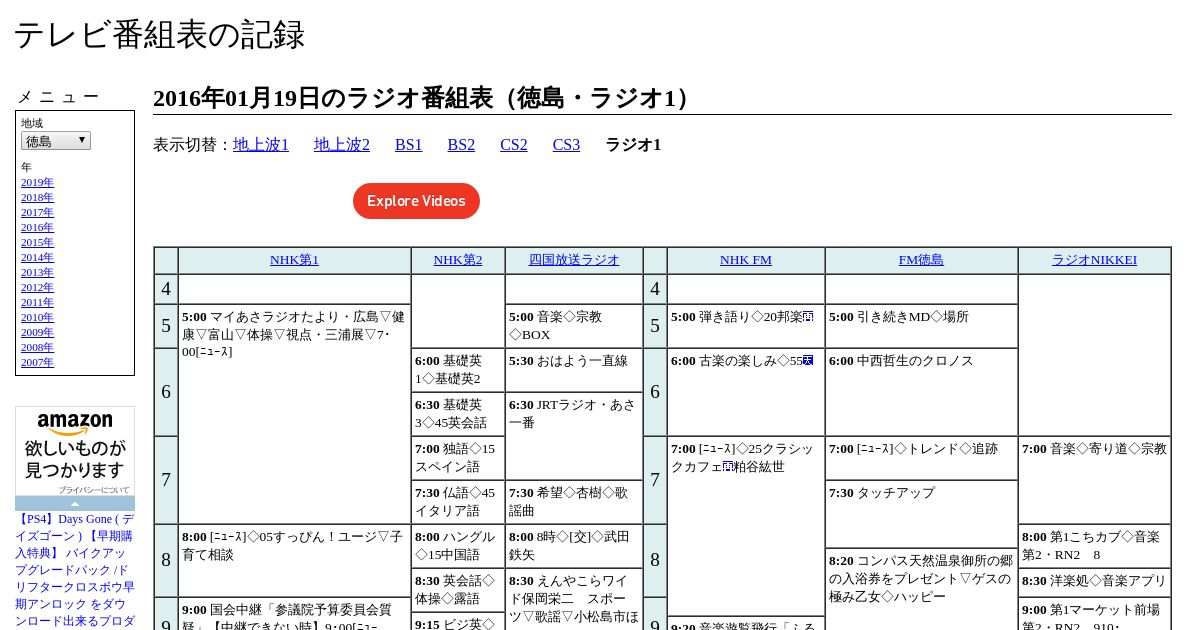Click the 5:00 引き続きMD◇場所 program cell
The height and width of the screenshot is (630, 1200).
tap(921, 326)
